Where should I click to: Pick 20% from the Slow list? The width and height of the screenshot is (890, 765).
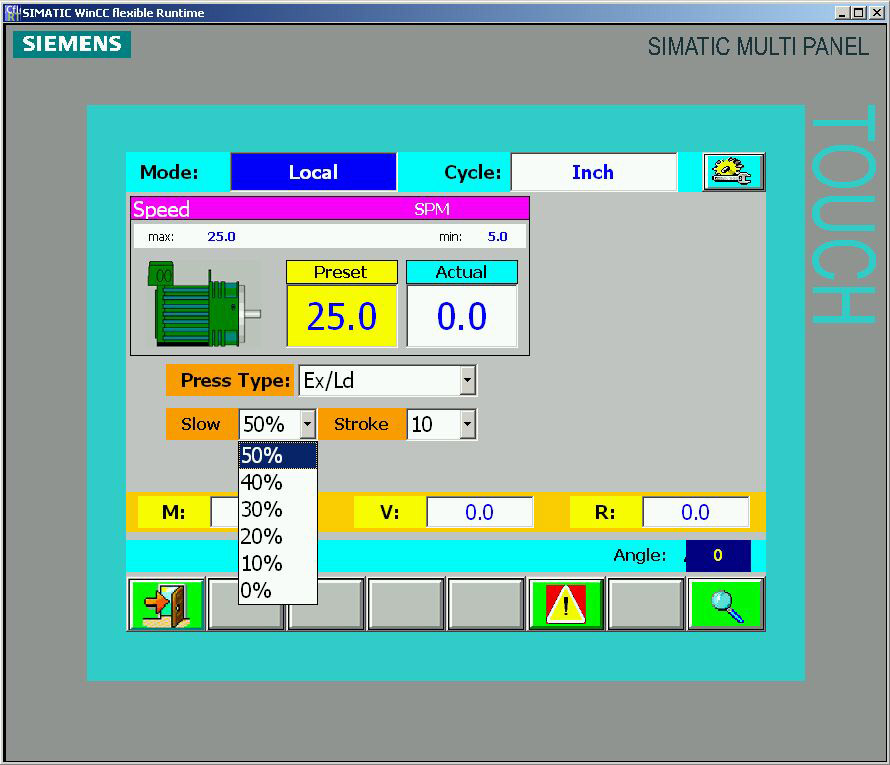point(278,536)
